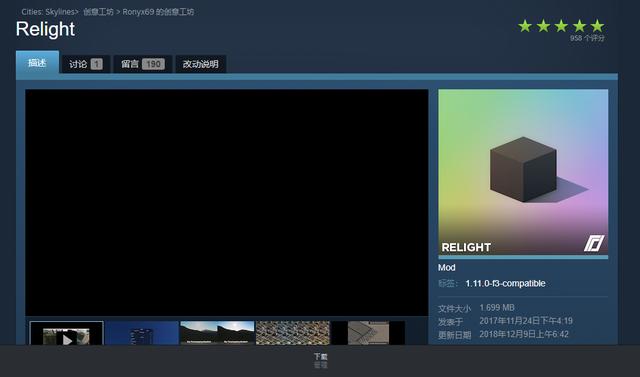Play the video thumbnail with play icon
The width and height of the screenshot is (640, 377).
coord(67,333)
